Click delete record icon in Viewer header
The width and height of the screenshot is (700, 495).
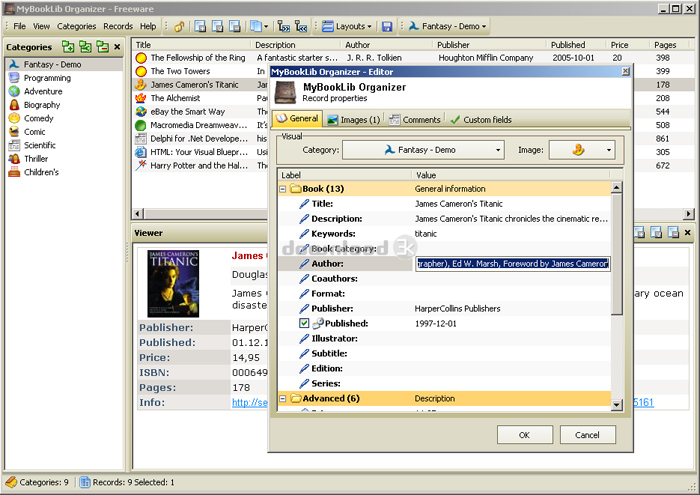[x=673, y=232]
